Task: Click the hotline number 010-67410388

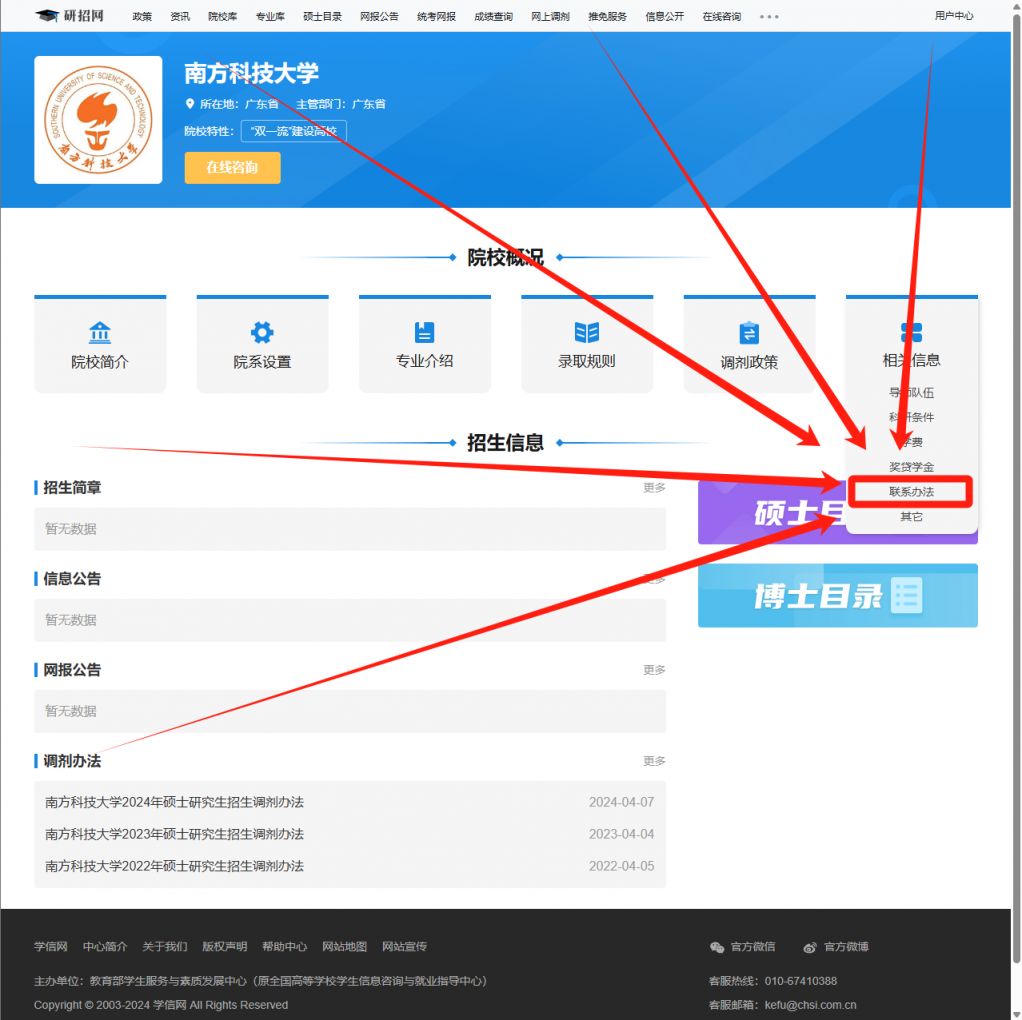Action: 801,981
